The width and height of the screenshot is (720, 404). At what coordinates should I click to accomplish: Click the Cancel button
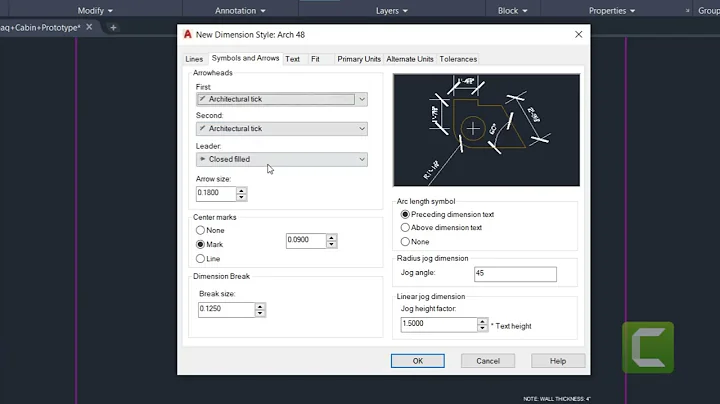488,361
